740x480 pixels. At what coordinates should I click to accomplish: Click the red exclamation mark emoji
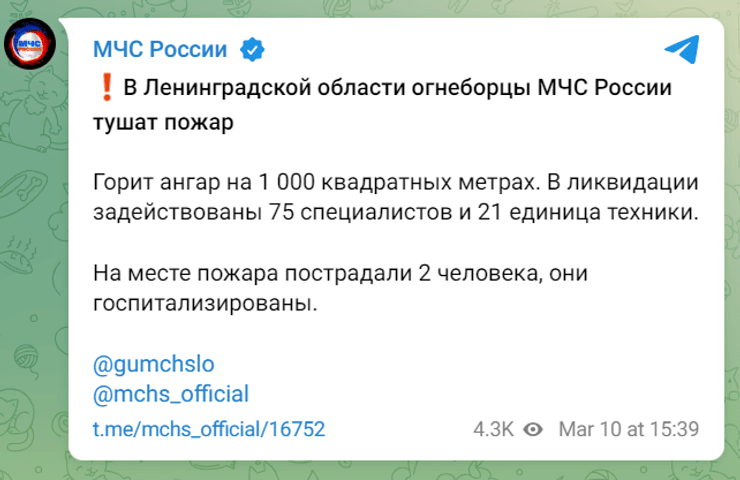click(x=105, y=89)
